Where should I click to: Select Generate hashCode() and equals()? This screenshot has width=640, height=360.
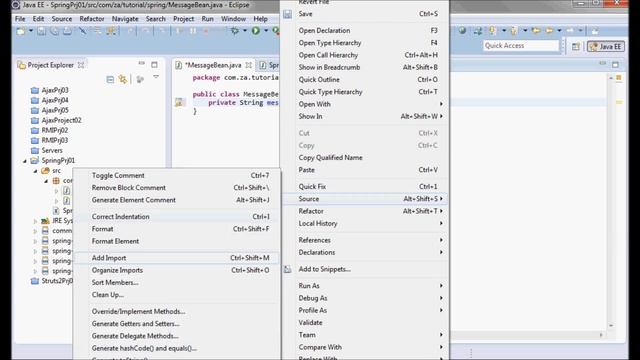tap(177, 348)
